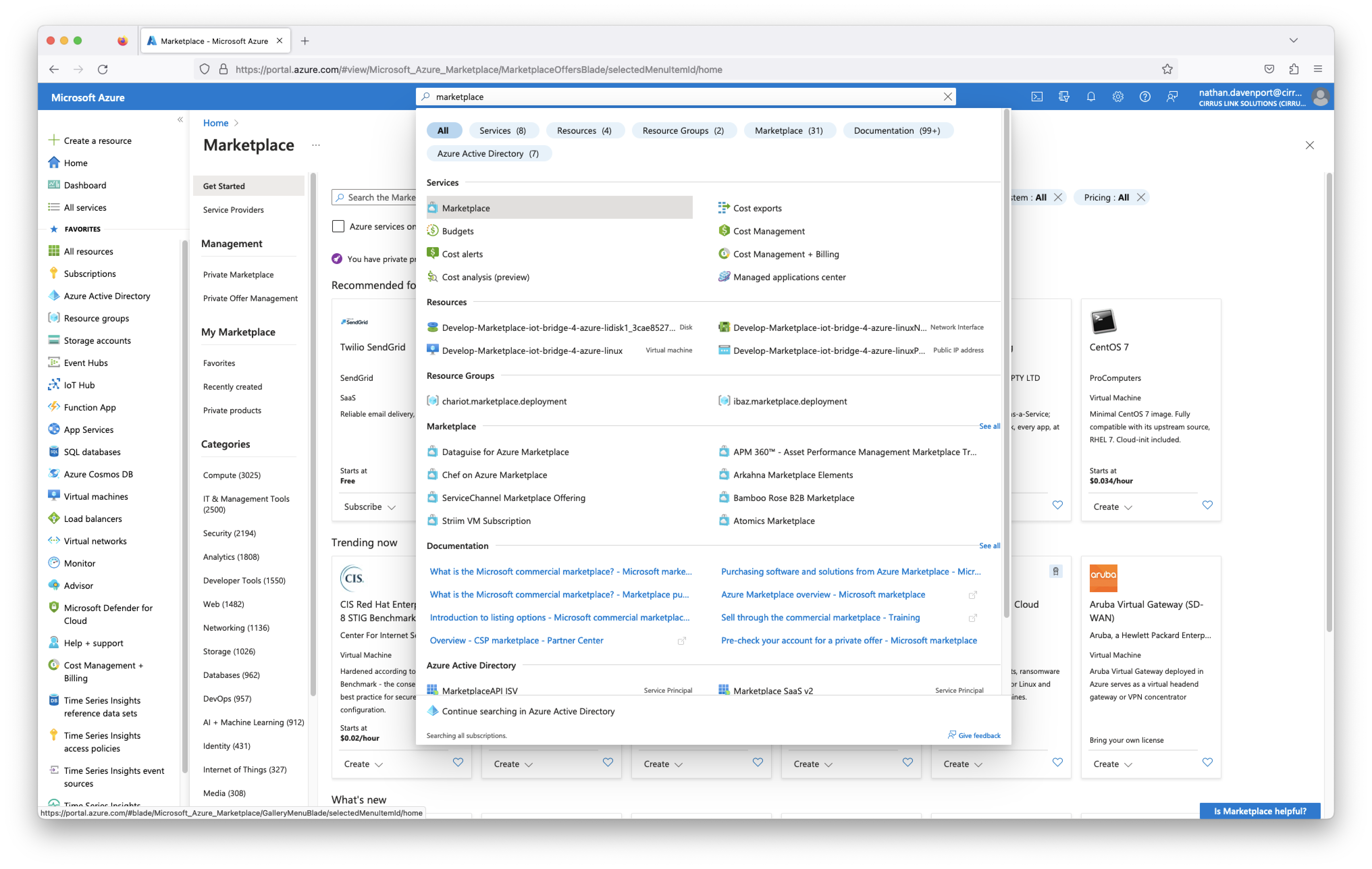Image resolution: width=1372 pixels, height=869 pixels.
Task: Go to Home in the left sidebar
Action: (x=76, y=163)
